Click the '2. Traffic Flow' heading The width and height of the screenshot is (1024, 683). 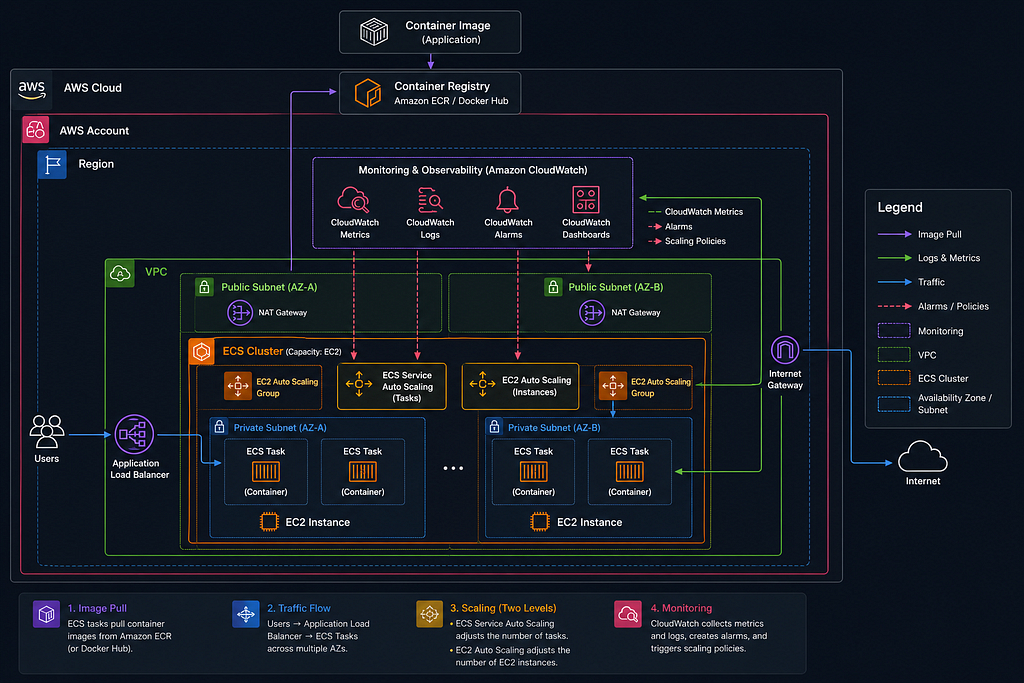[298, 609]
